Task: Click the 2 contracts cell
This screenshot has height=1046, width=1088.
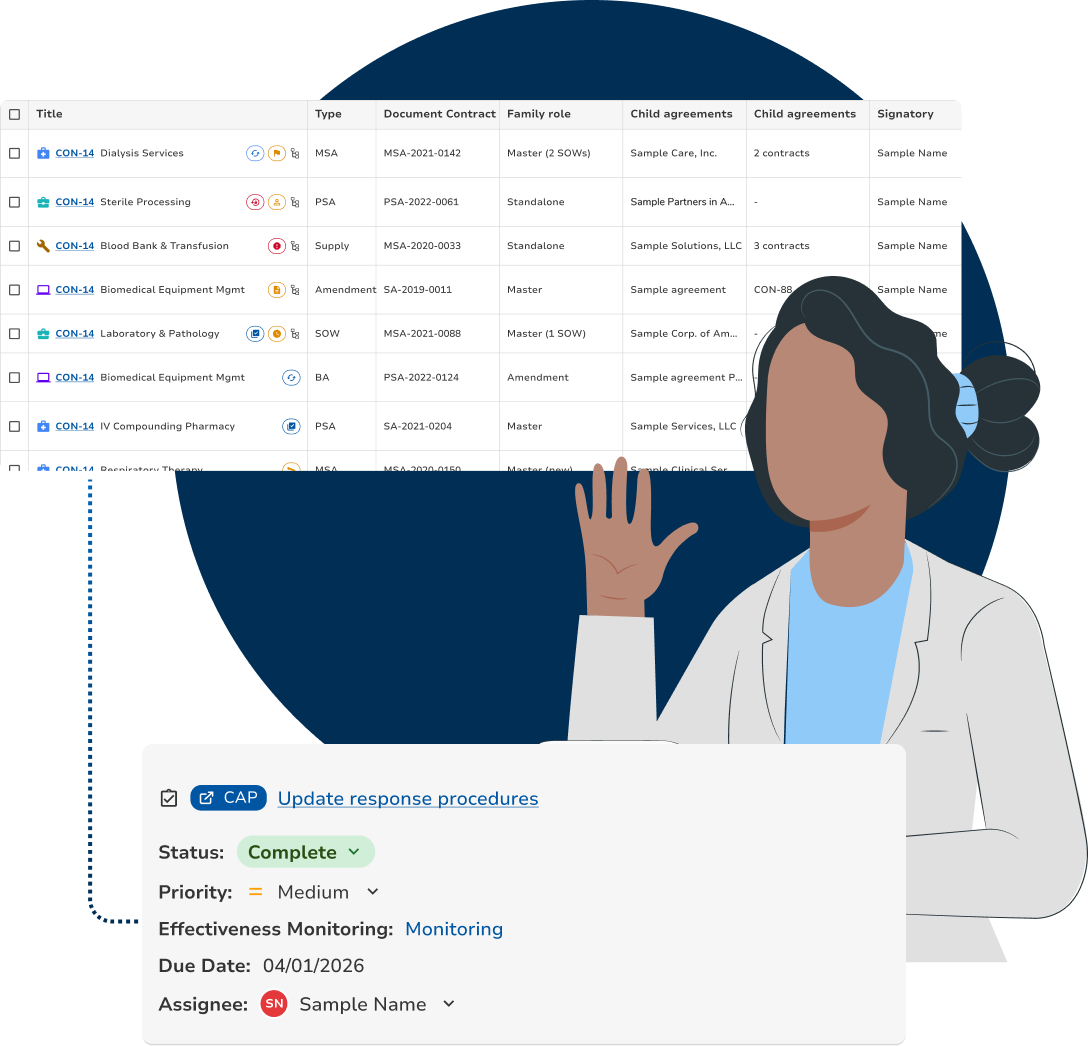Action: pyautogui.click(x=781, y=153)
